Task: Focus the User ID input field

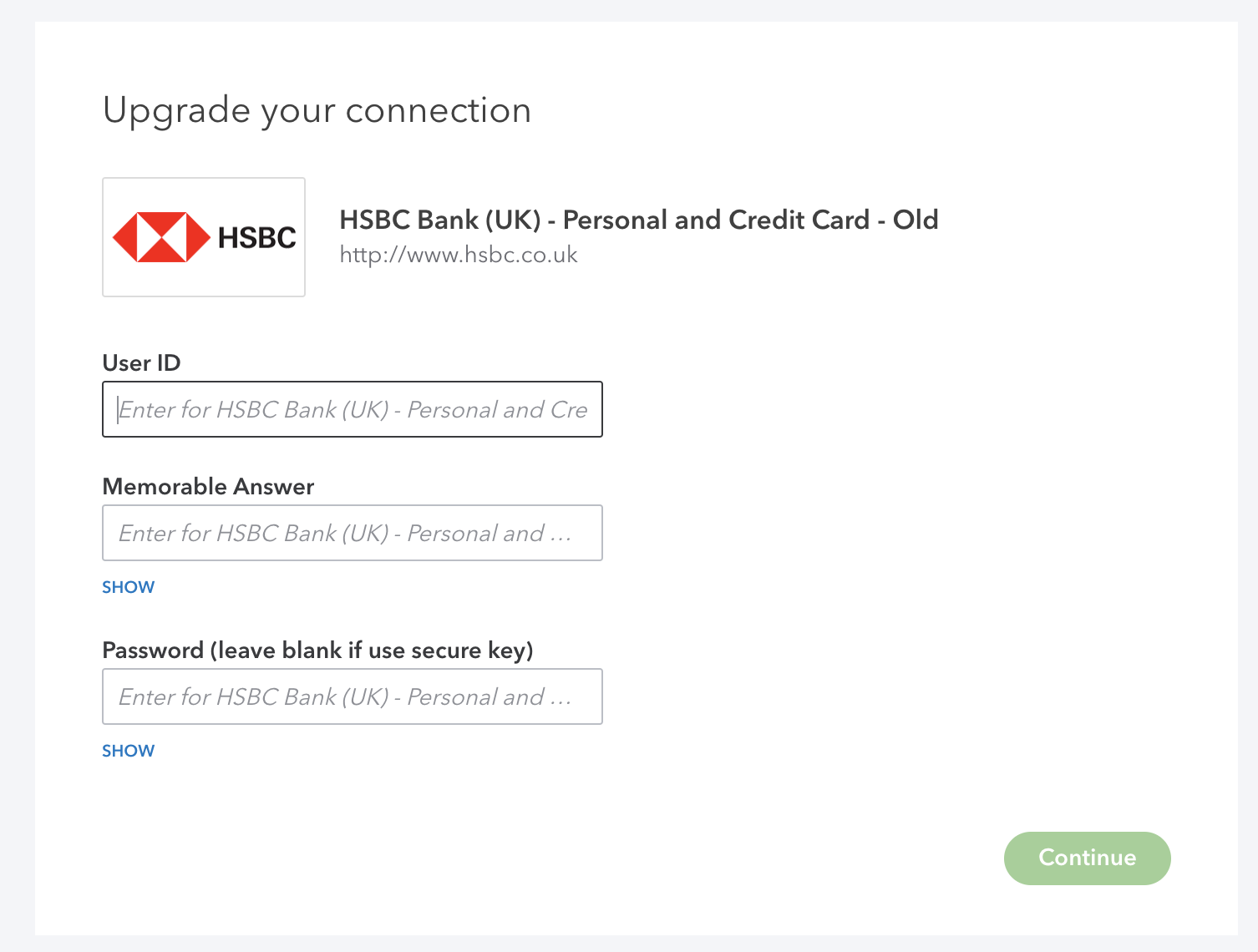Action: click(x=352, y=409)
